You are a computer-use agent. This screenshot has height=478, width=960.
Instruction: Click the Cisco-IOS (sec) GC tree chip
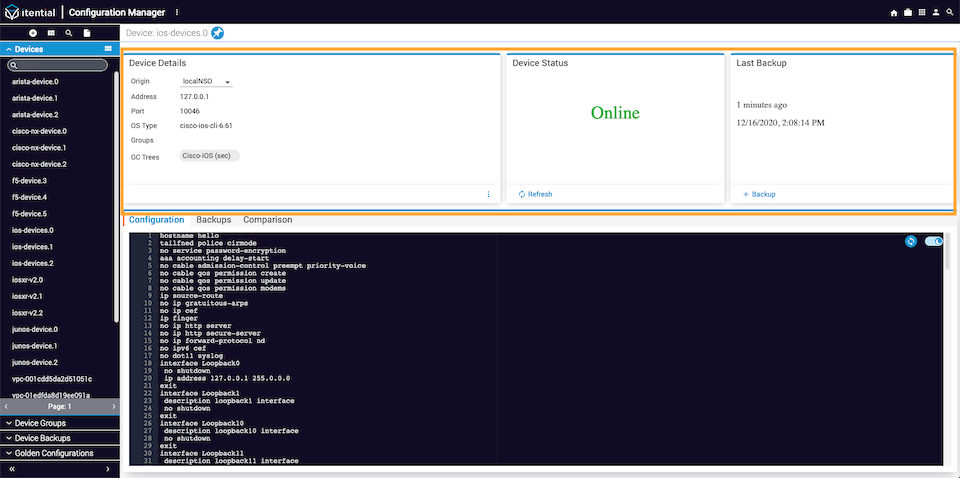tap(209, 156)
